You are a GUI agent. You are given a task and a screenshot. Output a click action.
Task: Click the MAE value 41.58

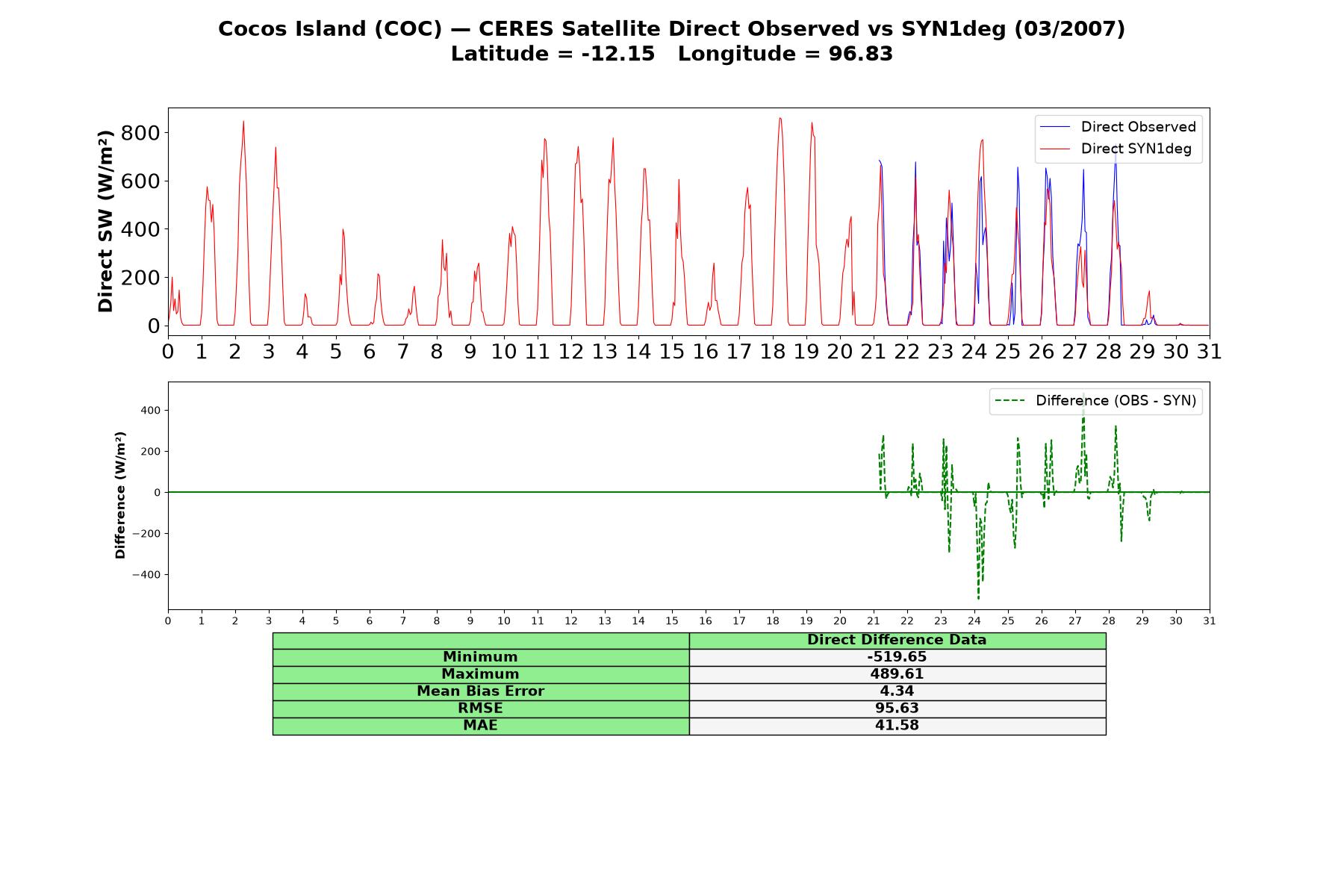pyautogui.click(x=897, y=726)
